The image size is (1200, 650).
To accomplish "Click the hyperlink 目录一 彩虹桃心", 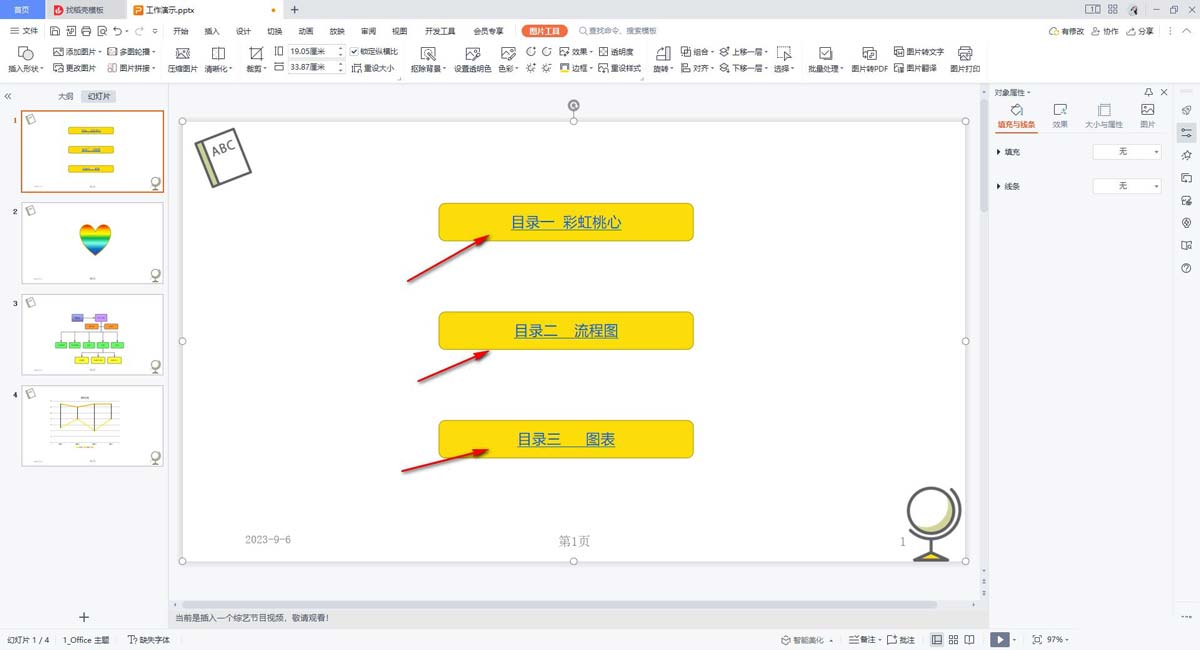I will (566, 222).
